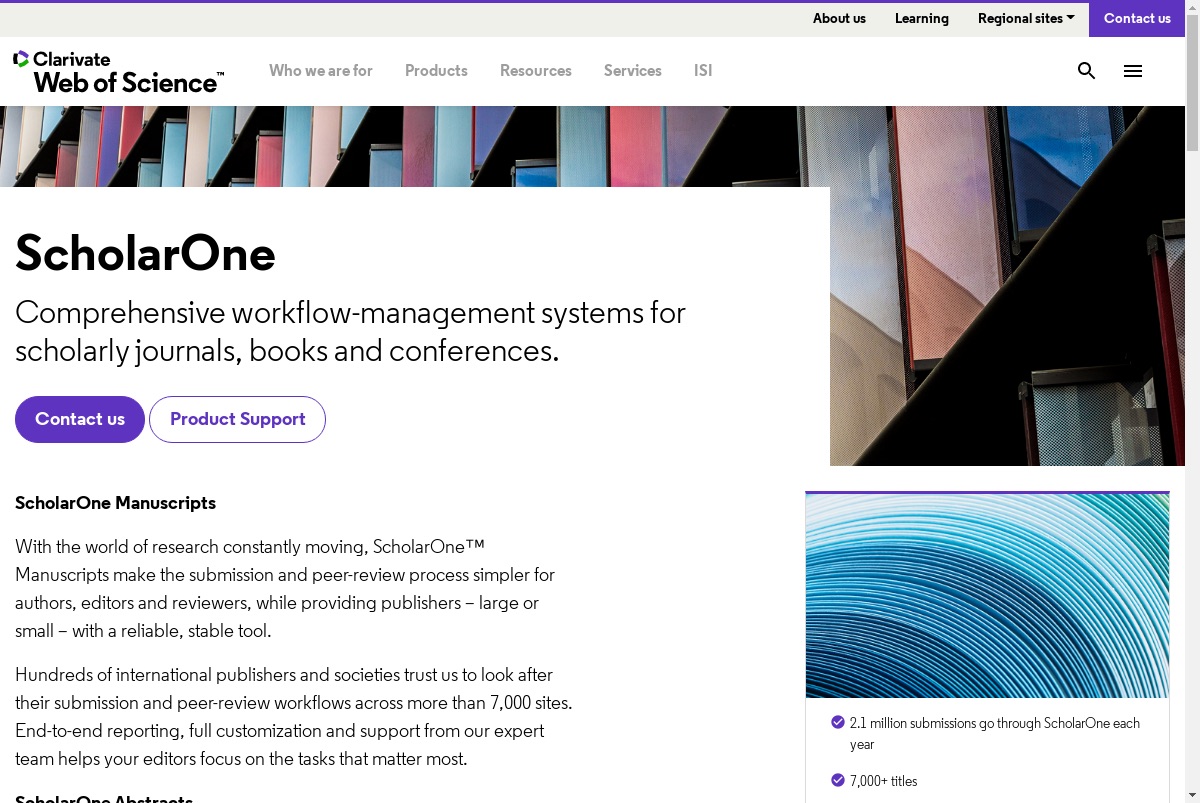Open the Learning link
The width and height of the screenshot is (1200, 803).
pos(922,18)
